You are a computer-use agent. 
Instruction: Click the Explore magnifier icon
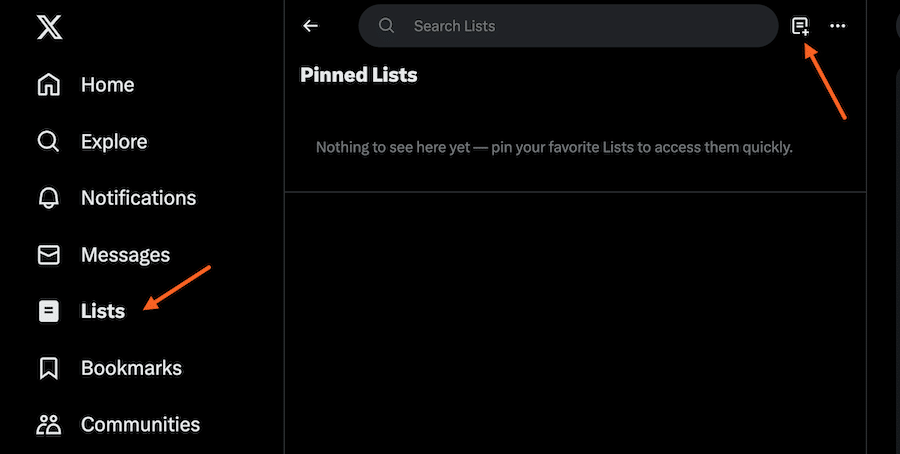pyautogui.click(x=49, y=142)
